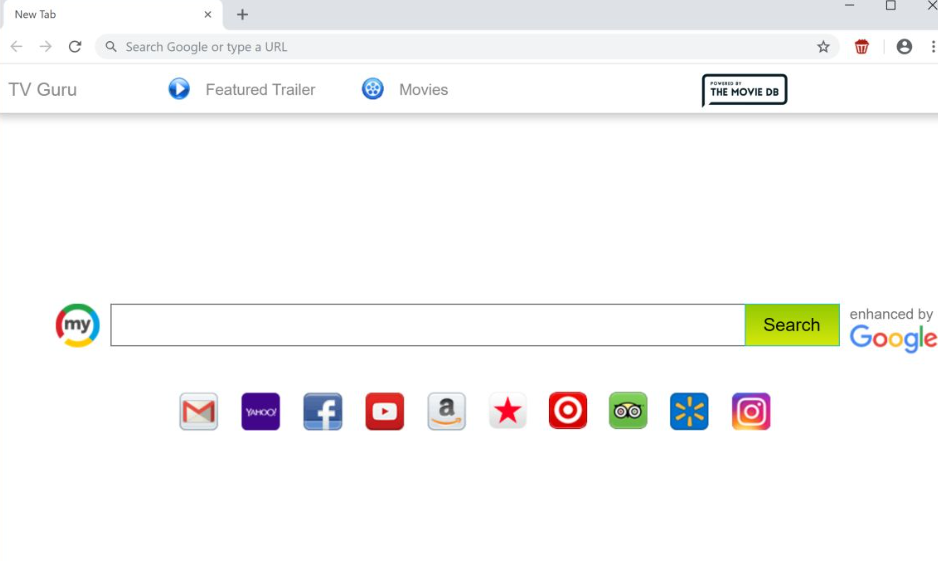Open the Walmart spark shortcut
938x561 pixels.
689,411
